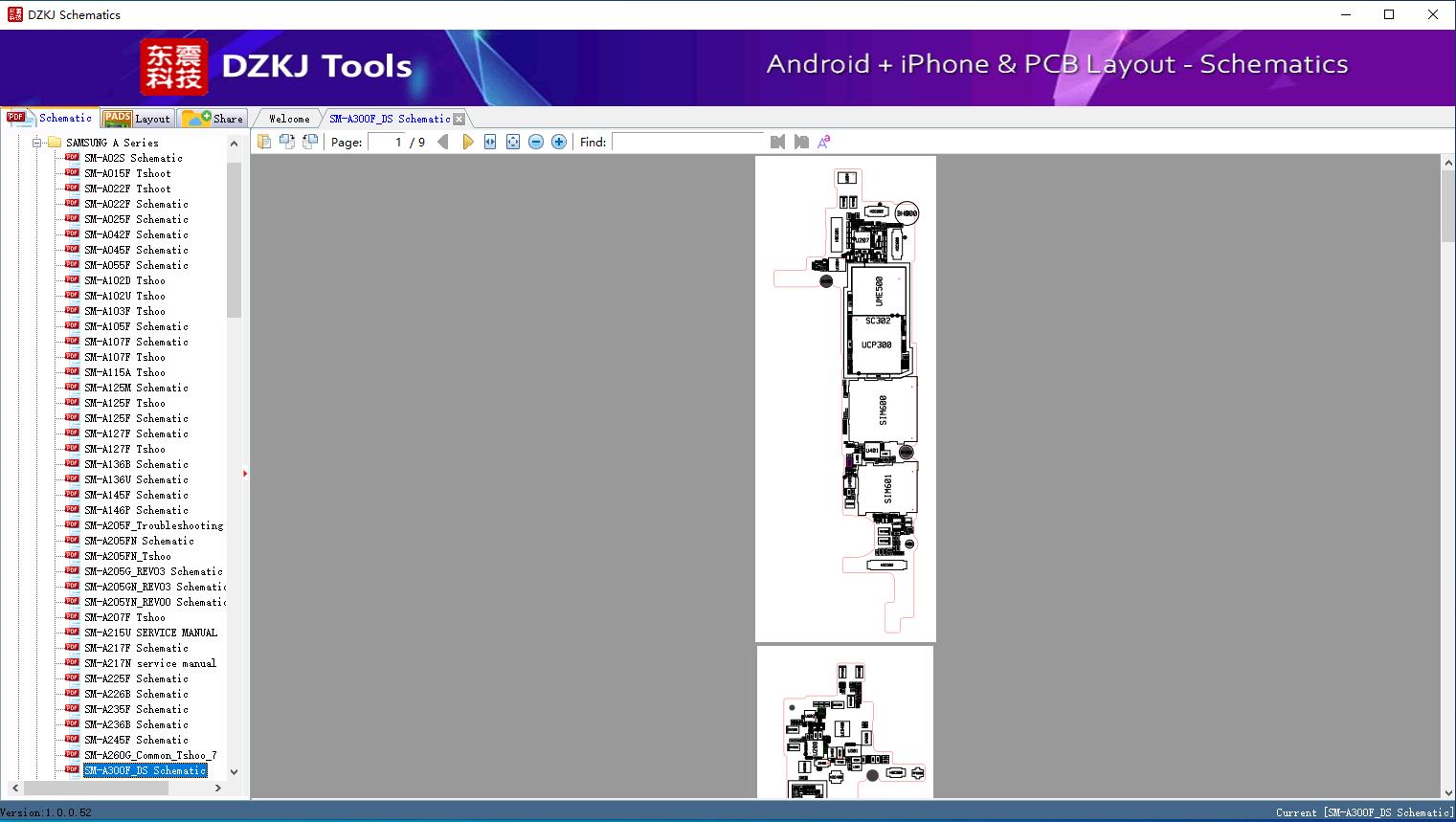Click the red panel splitter arrow
The image size is (1456, 822).
pyautogui.click(x=245, y=474)
